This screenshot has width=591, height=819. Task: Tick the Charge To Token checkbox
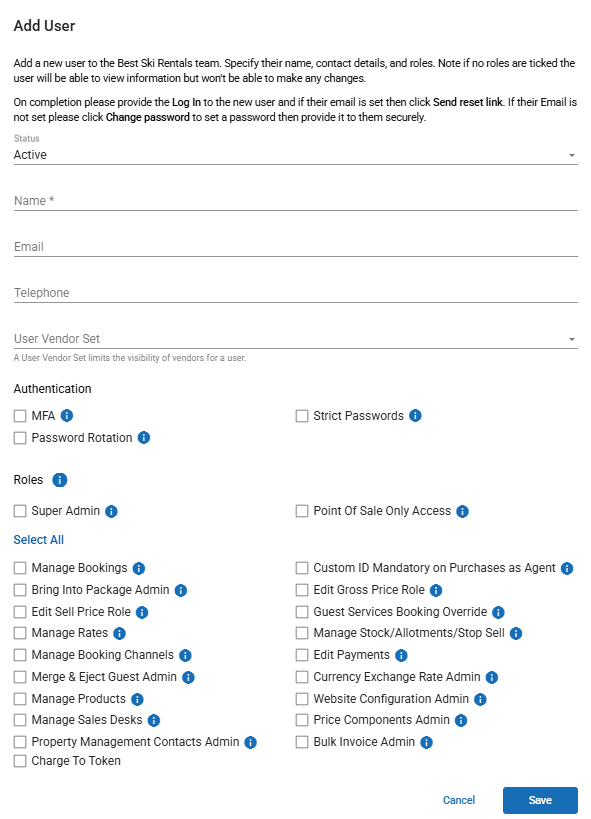[x=20, y=761]
